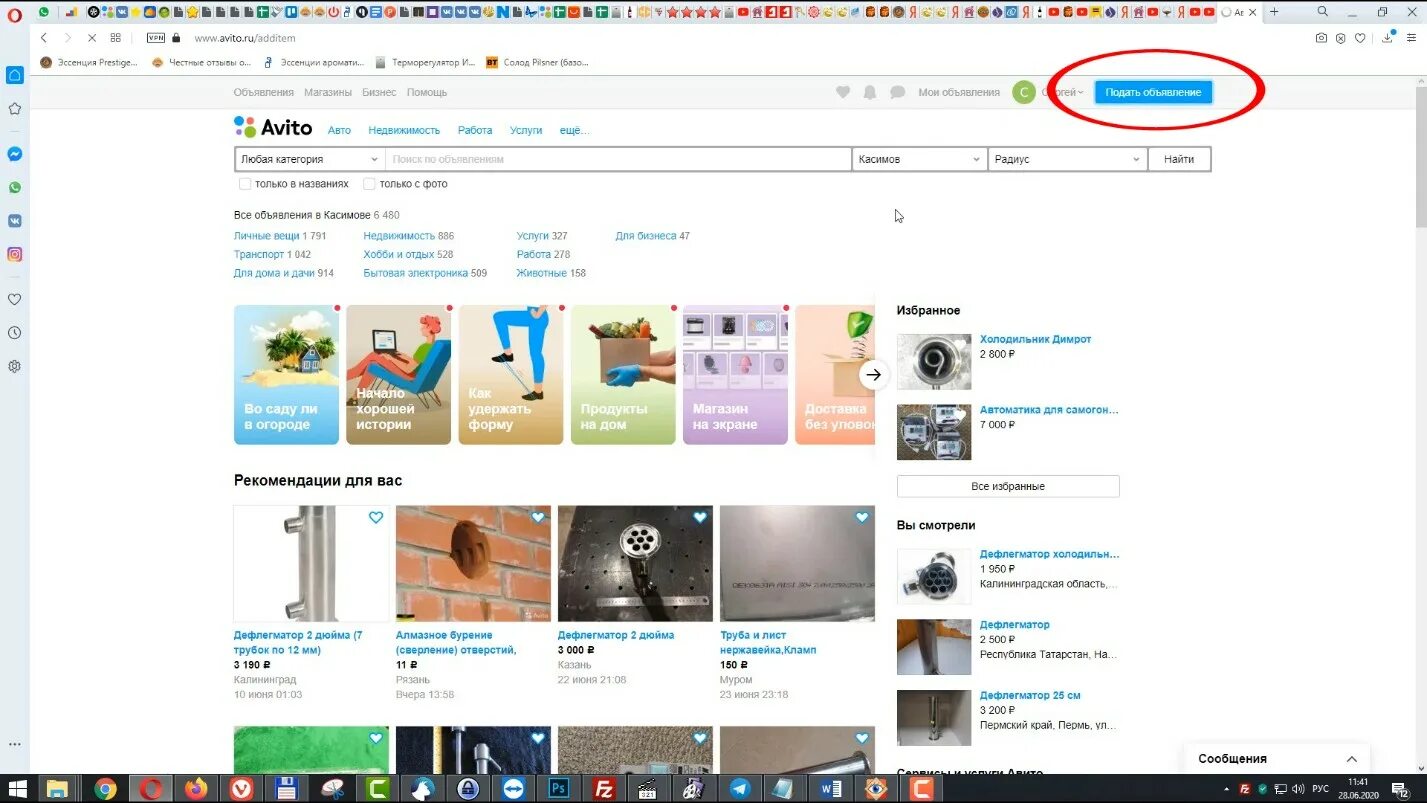Select the Авто category tab
Screen dimensions: 1427x803
pyautogui.click(x=340, y=130)
